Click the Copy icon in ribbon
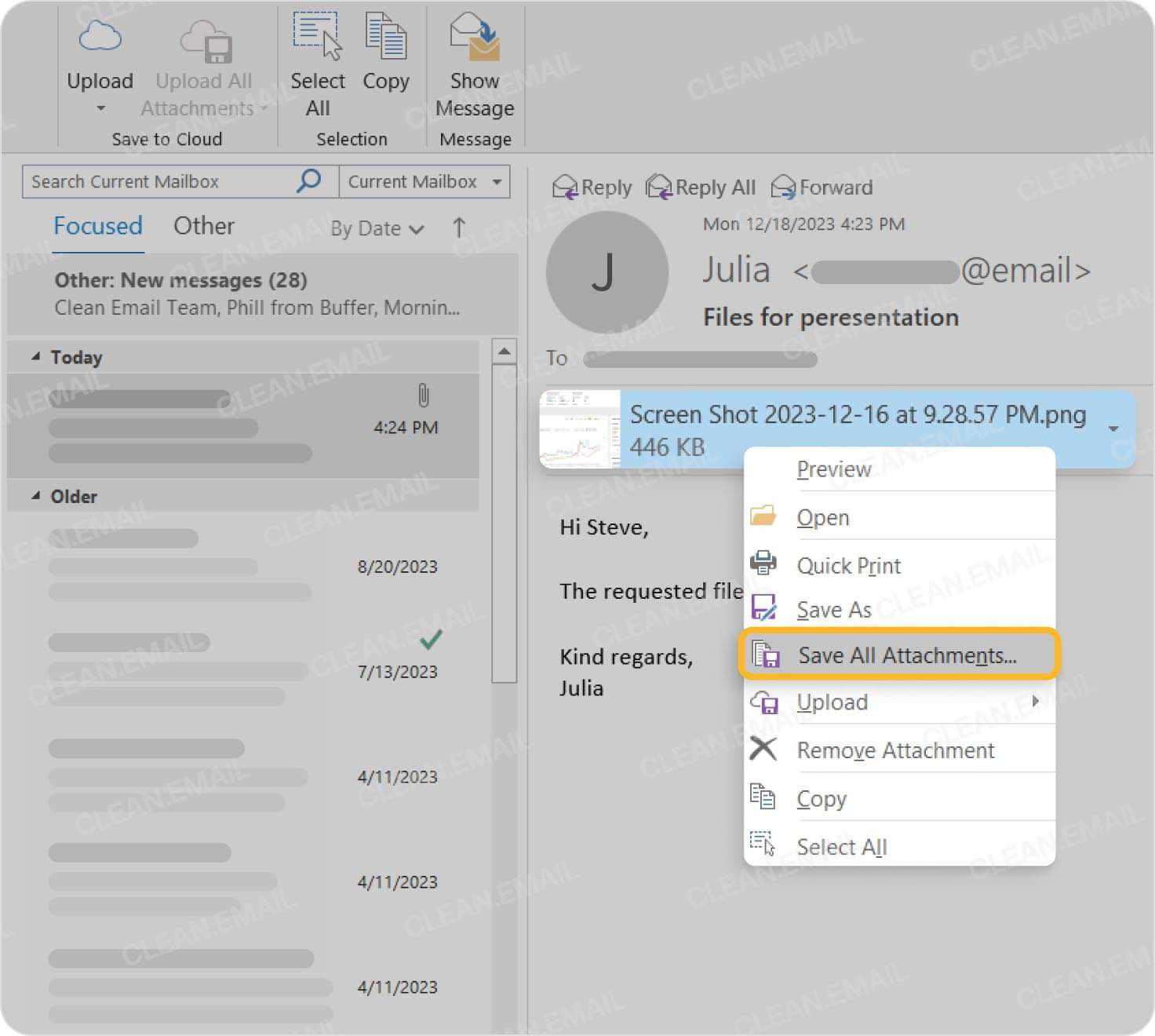This screenshot has width=1155, height=1036. coord(385,37)
